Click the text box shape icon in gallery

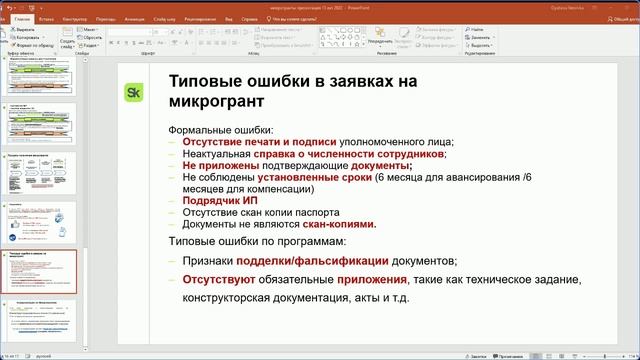323,31
